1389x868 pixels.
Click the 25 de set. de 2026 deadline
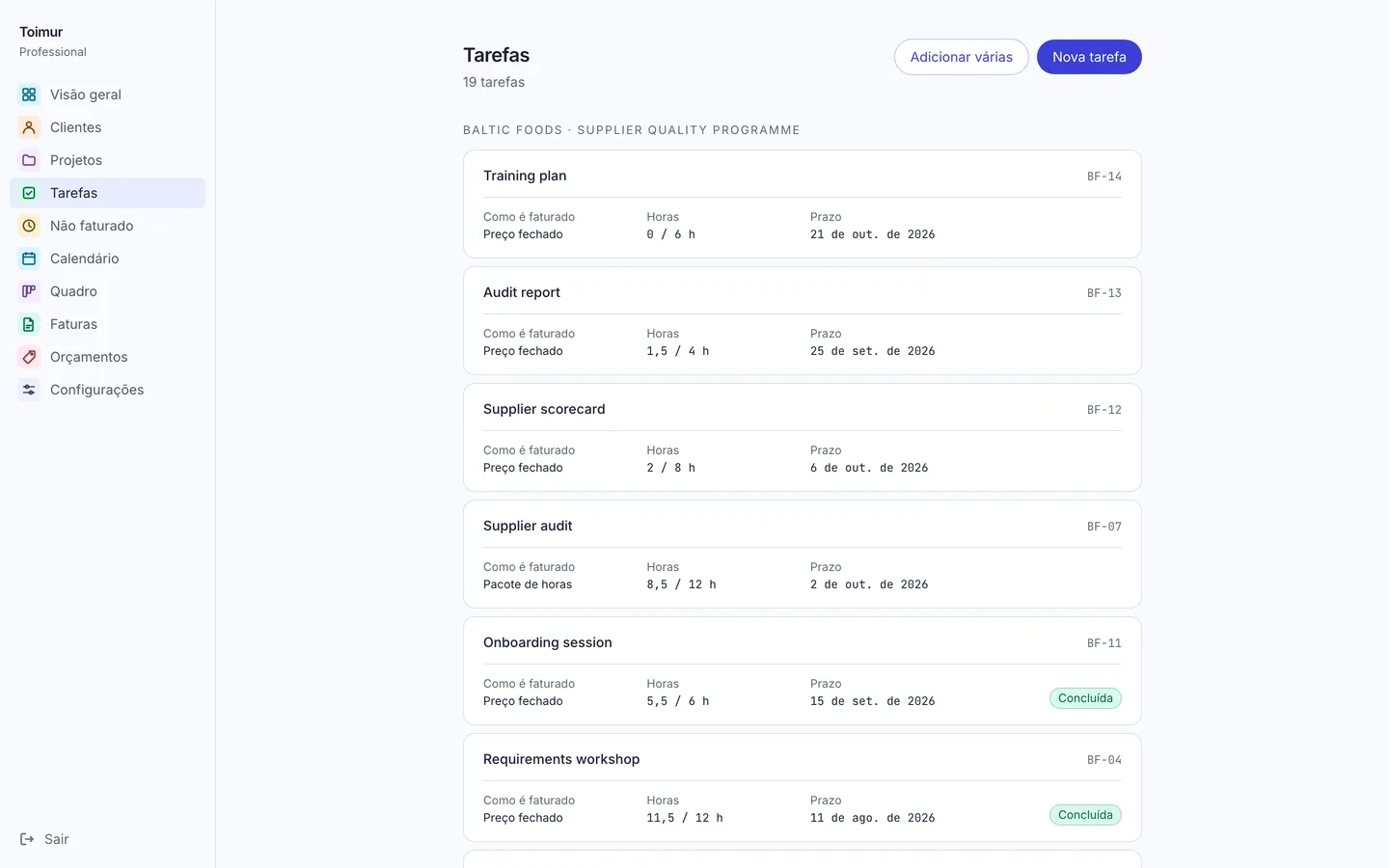(873, 351)
